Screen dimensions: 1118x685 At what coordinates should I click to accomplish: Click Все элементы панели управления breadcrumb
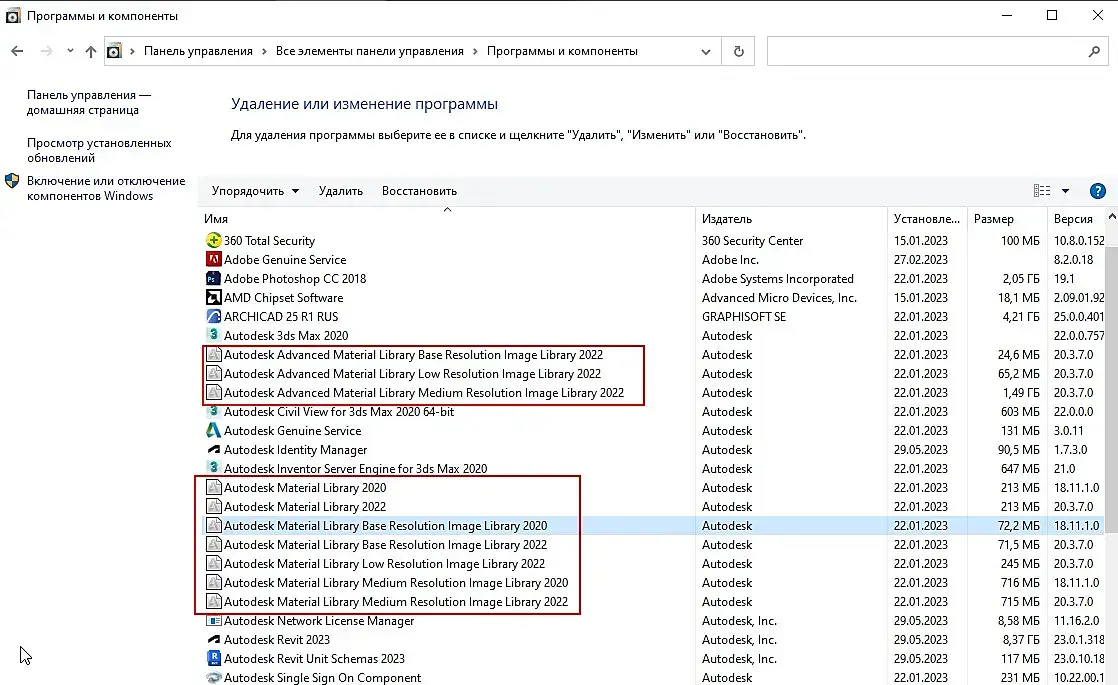[x=369, y=51]
